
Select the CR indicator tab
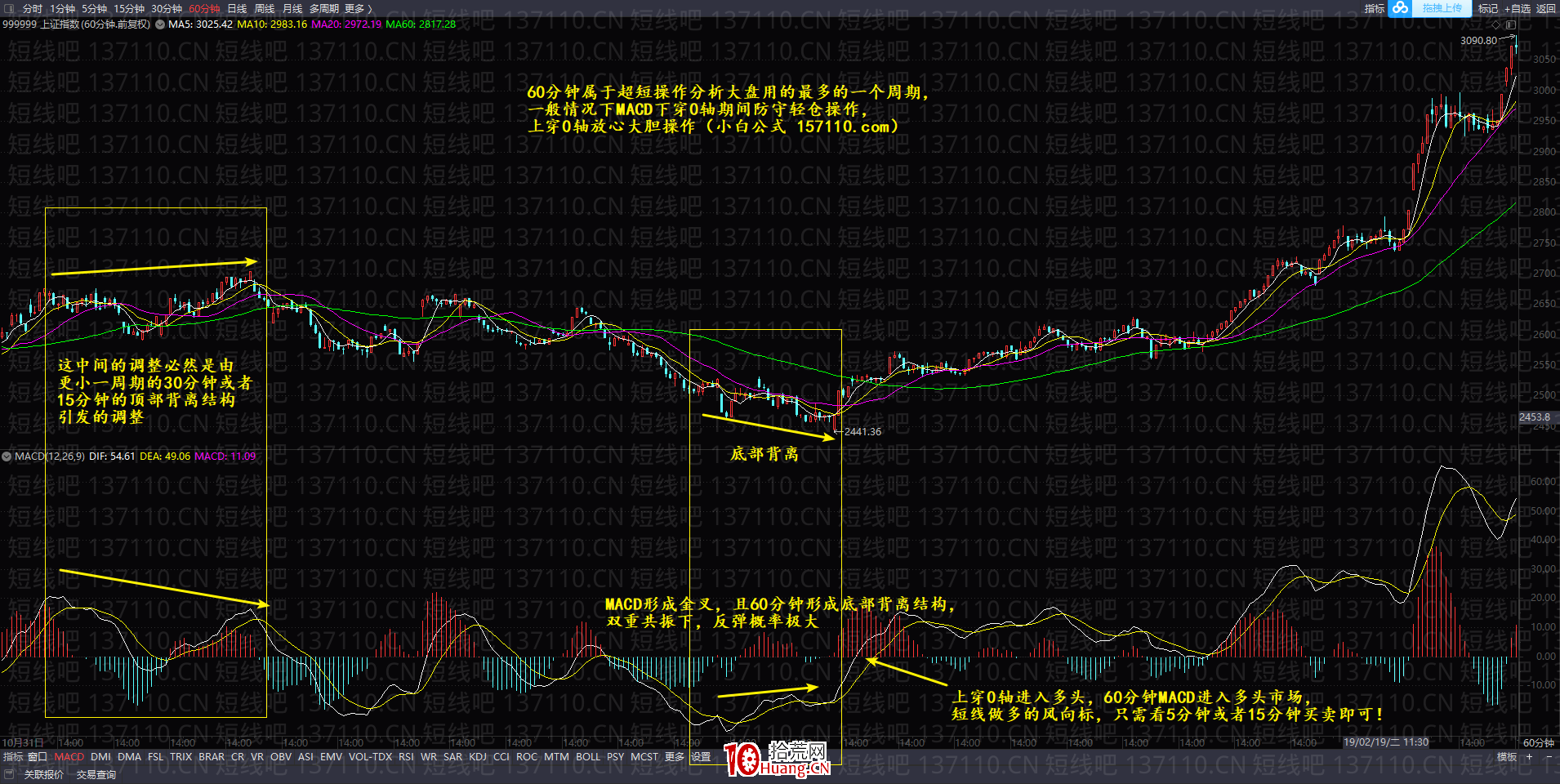pyautogui.click(x=238, y=757)
